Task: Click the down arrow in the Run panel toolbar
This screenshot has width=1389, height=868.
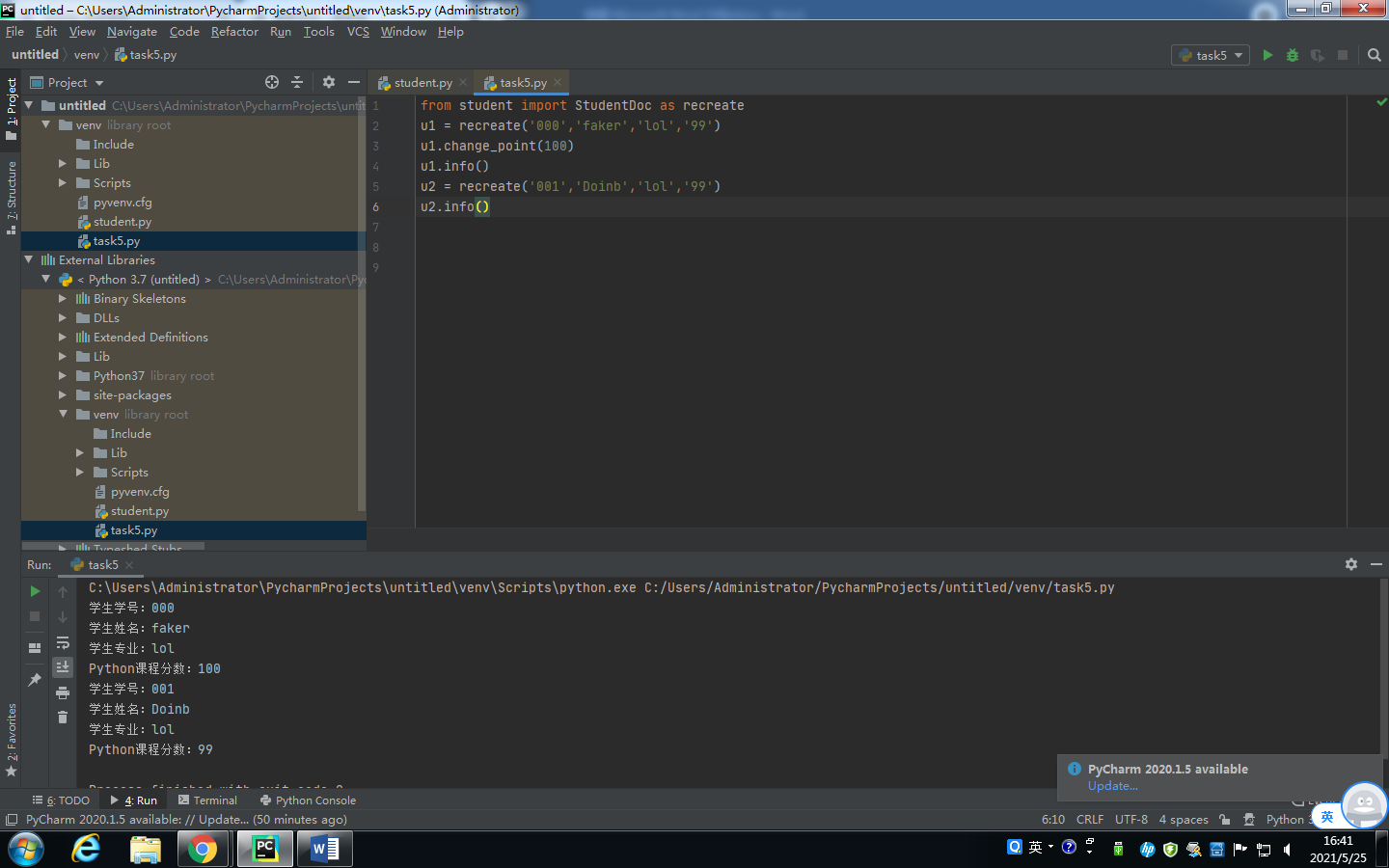Action: tap(63, 616)
